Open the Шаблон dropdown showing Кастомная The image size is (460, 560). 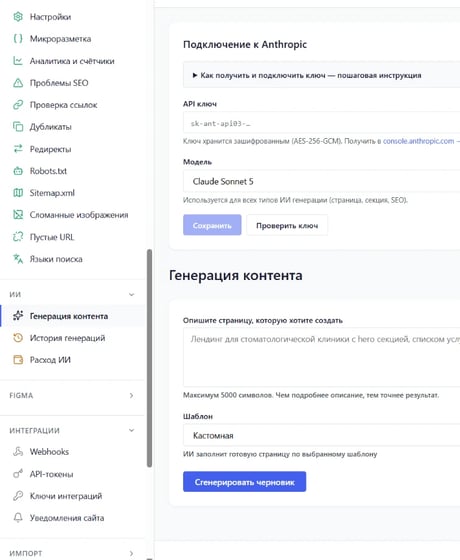click(x=321, y=435)
